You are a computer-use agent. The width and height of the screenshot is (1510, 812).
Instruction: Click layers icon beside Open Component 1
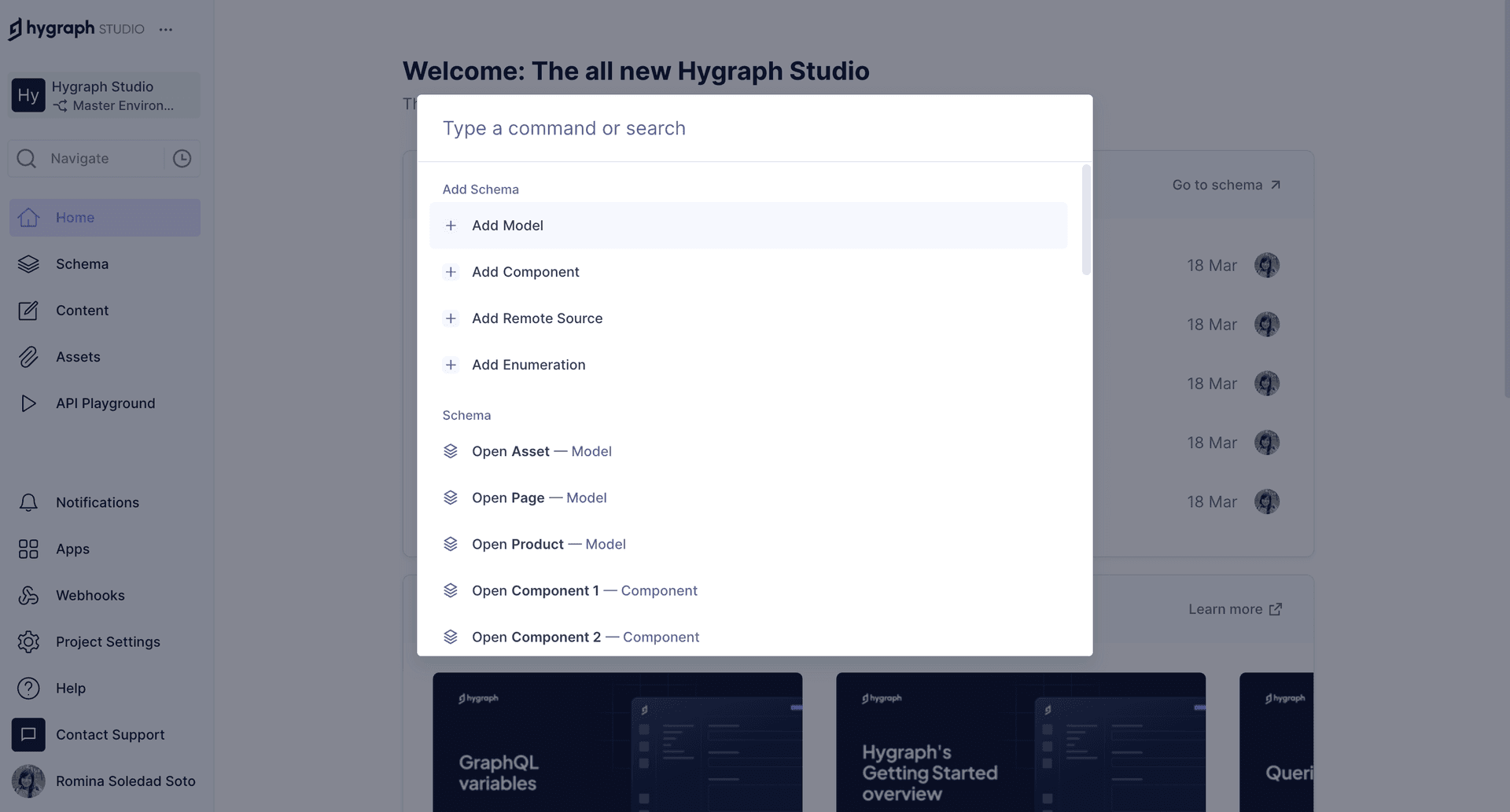pyautogui.click(x=451, y=590)
